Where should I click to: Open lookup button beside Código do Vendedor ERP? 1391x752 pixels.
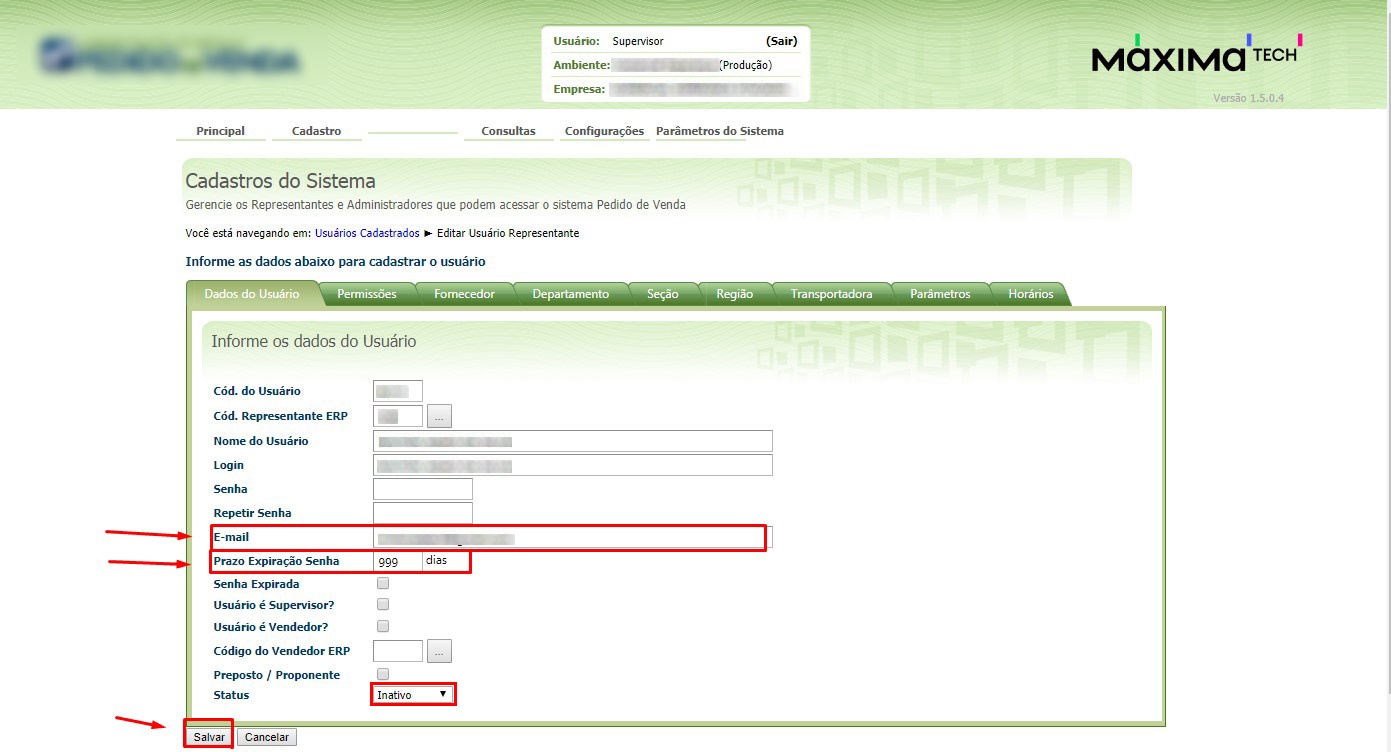(x=439, y=652)
